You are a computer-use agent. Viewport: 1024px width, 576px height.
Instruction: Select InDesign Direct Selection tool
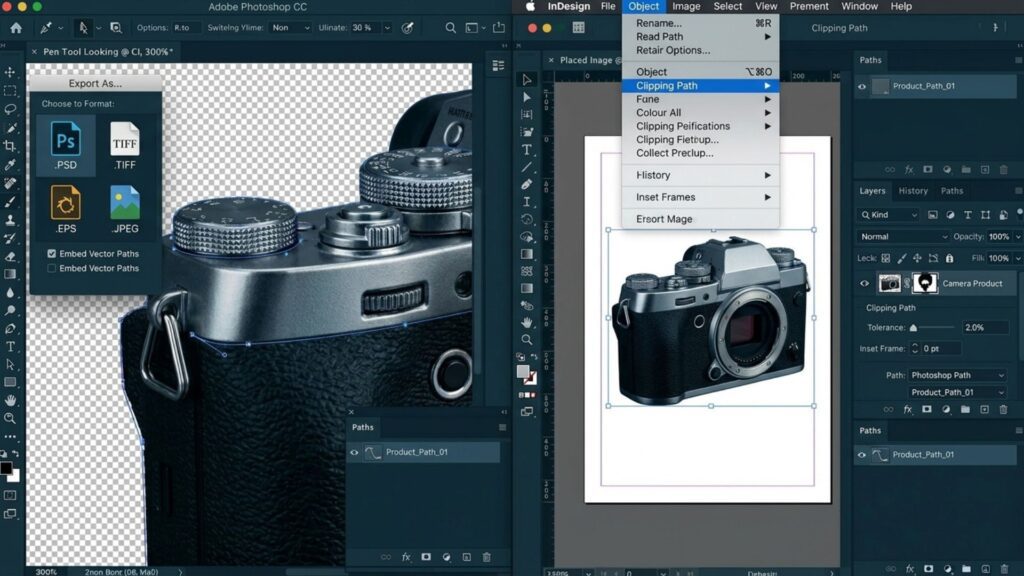tap(526, 97)
